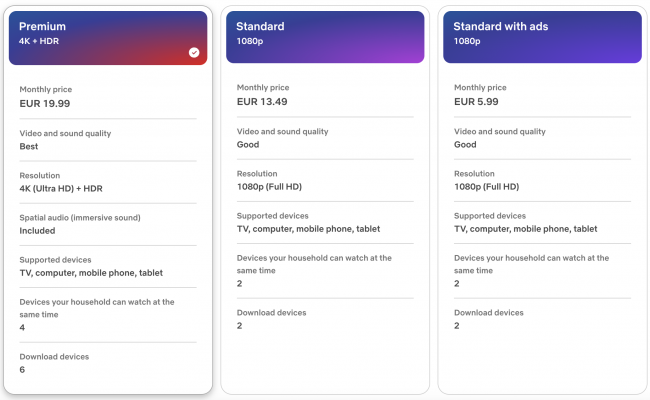Click the Premium plan title text
Viewport: 650px width, 400px height.
coord(42,27)
